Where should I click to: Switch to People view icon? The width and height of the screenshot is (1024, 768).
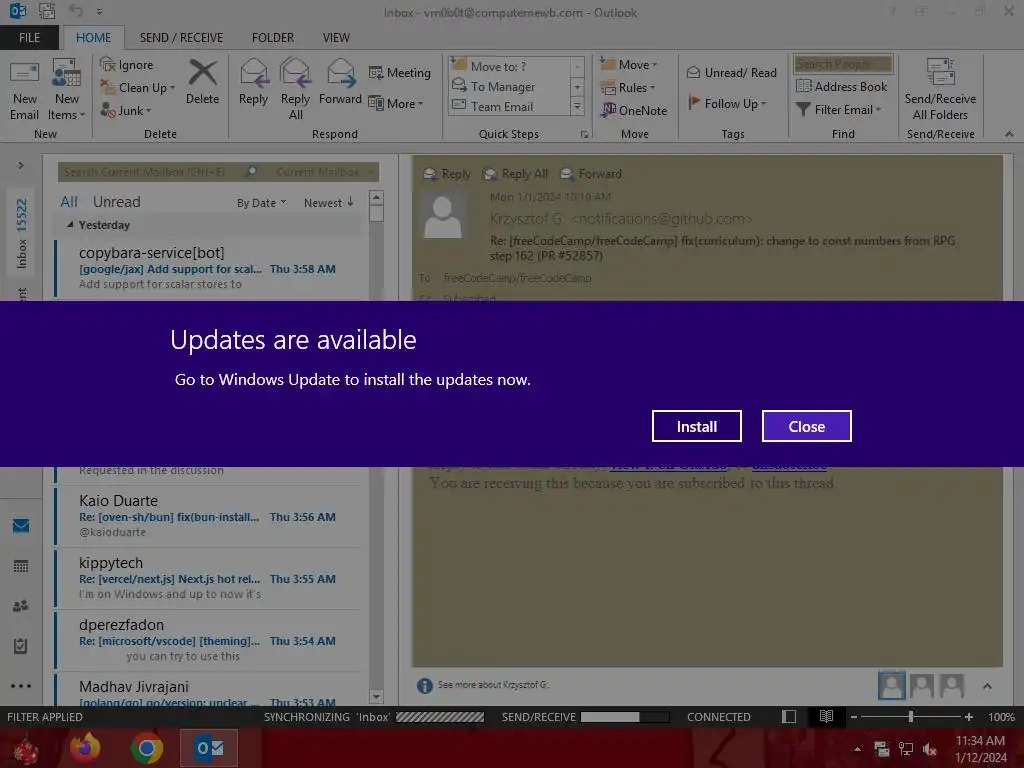(21, 605)
